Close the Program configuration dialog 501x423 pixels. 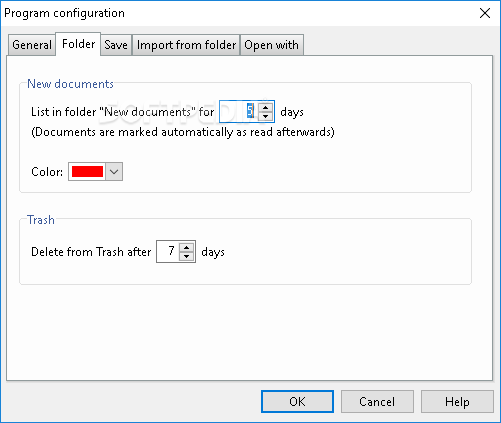(485, 13)
